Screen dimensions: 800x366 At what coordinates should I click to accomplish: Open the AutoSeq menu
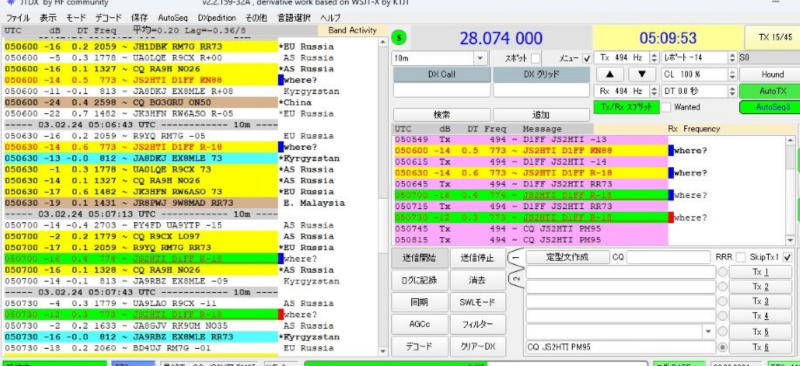click(172, 18)
